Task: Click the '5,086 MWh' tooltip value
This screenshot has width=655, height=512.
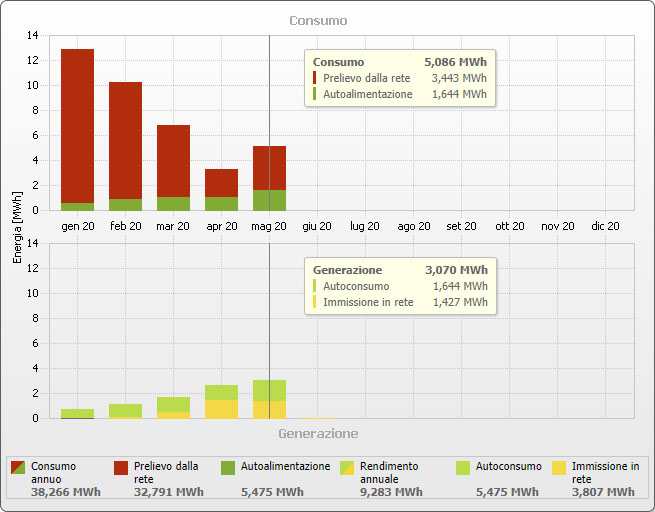Action: pos(456,62)
